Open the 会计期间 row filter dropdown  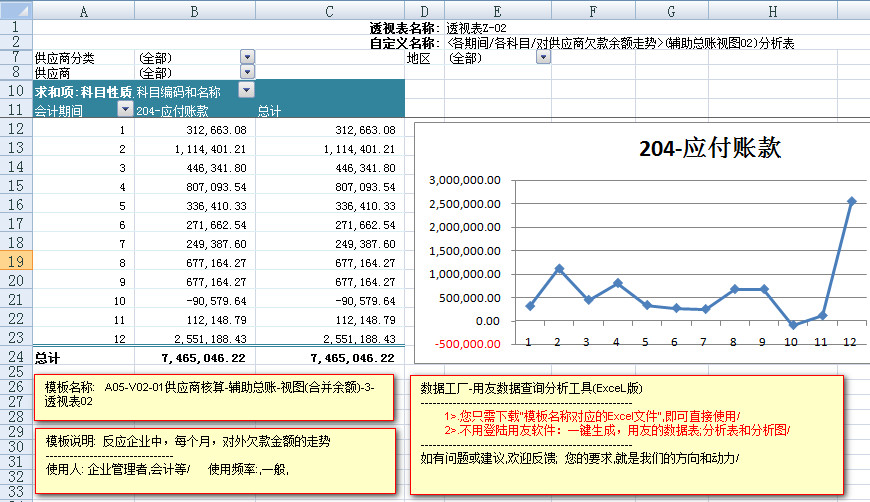(x=125, y=110)
